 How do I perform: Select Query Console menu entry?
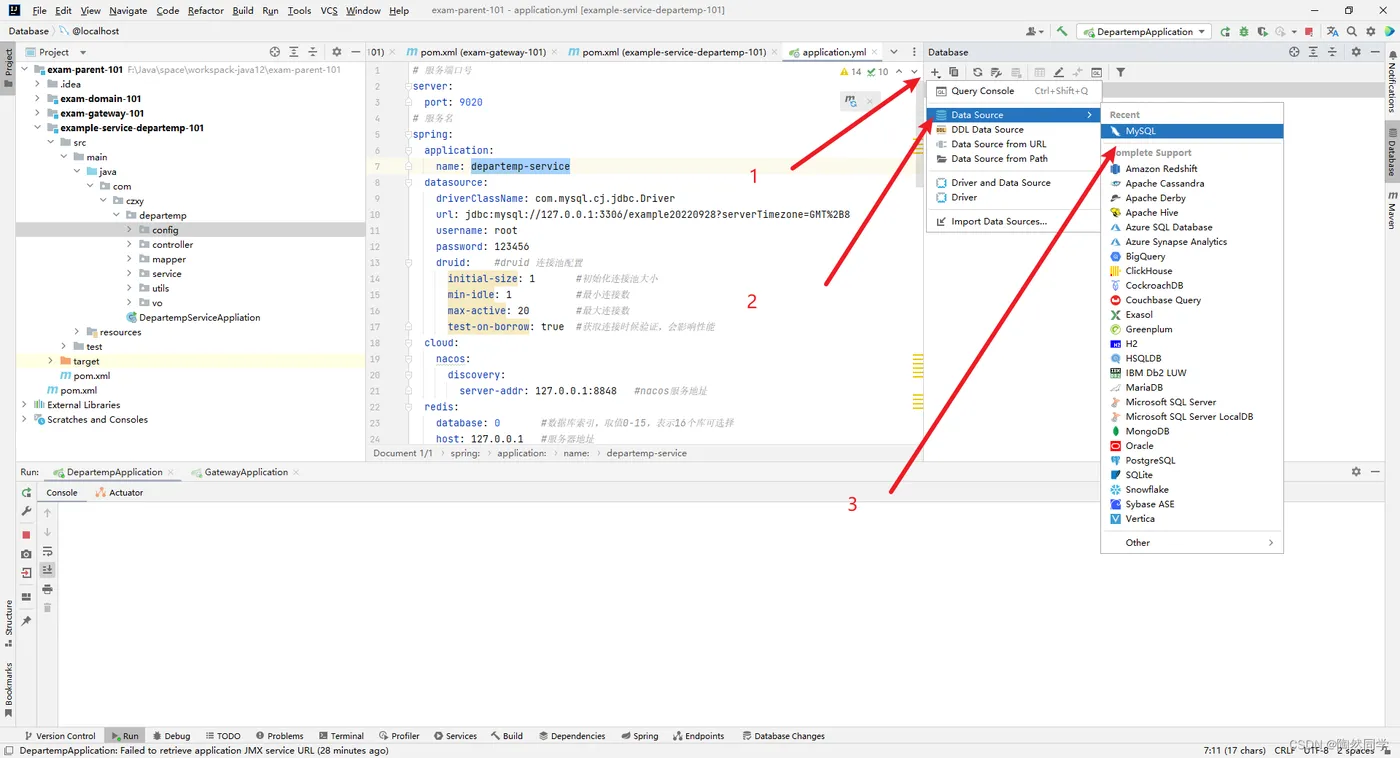pos(1013,91)
